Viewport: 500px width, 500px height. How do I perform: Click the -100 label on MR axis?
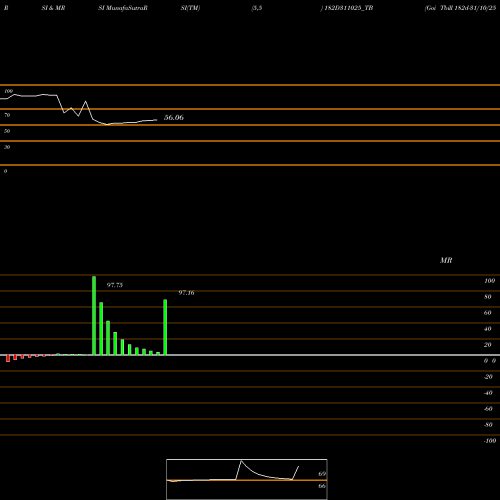(490, 441)
